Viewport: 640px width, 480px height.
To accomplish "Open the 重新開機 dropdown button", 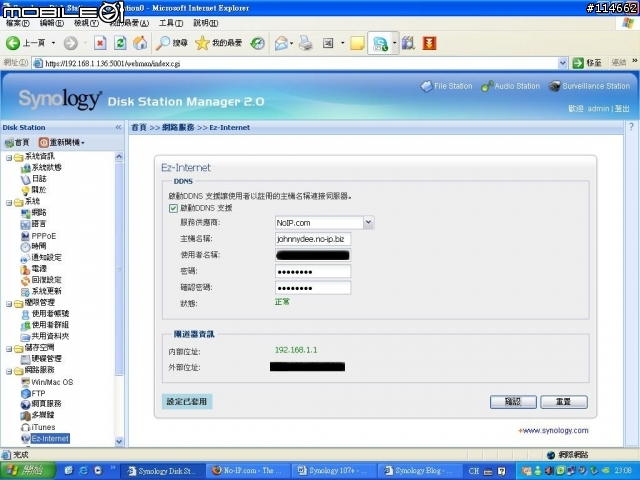I will 62,142.
